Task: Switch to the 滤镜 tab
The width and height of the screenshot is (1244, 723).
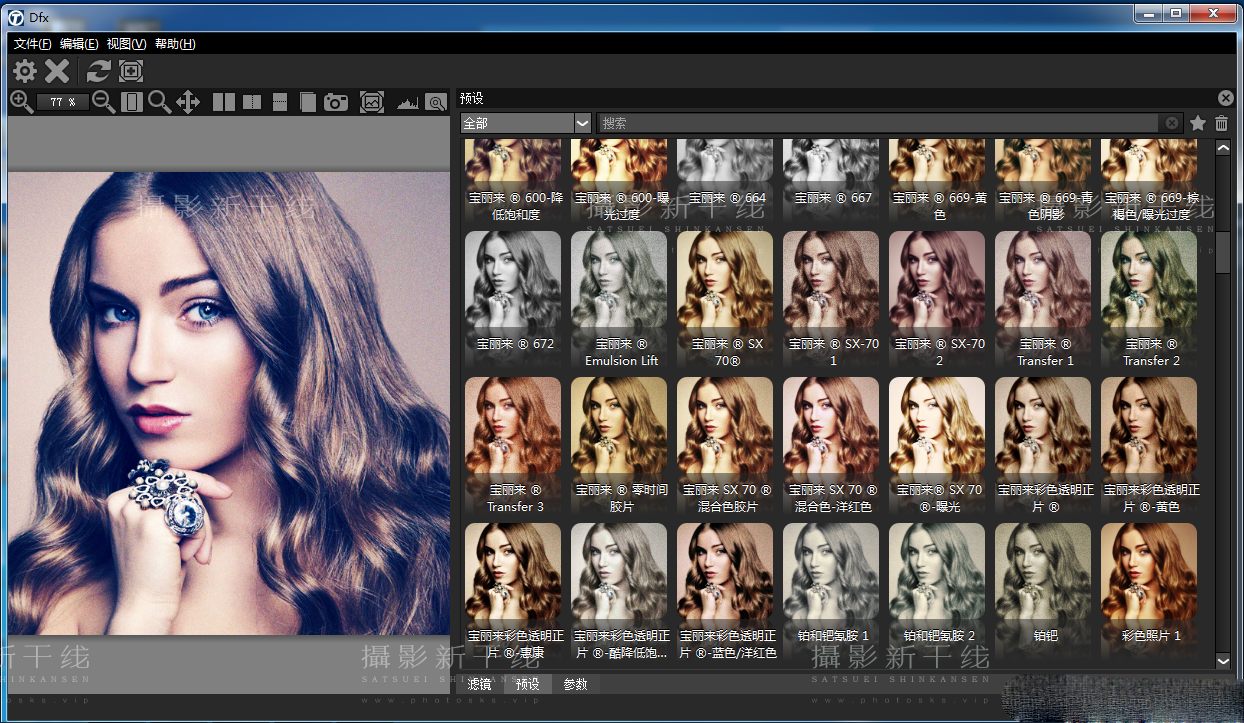Action: coord(480,684)
